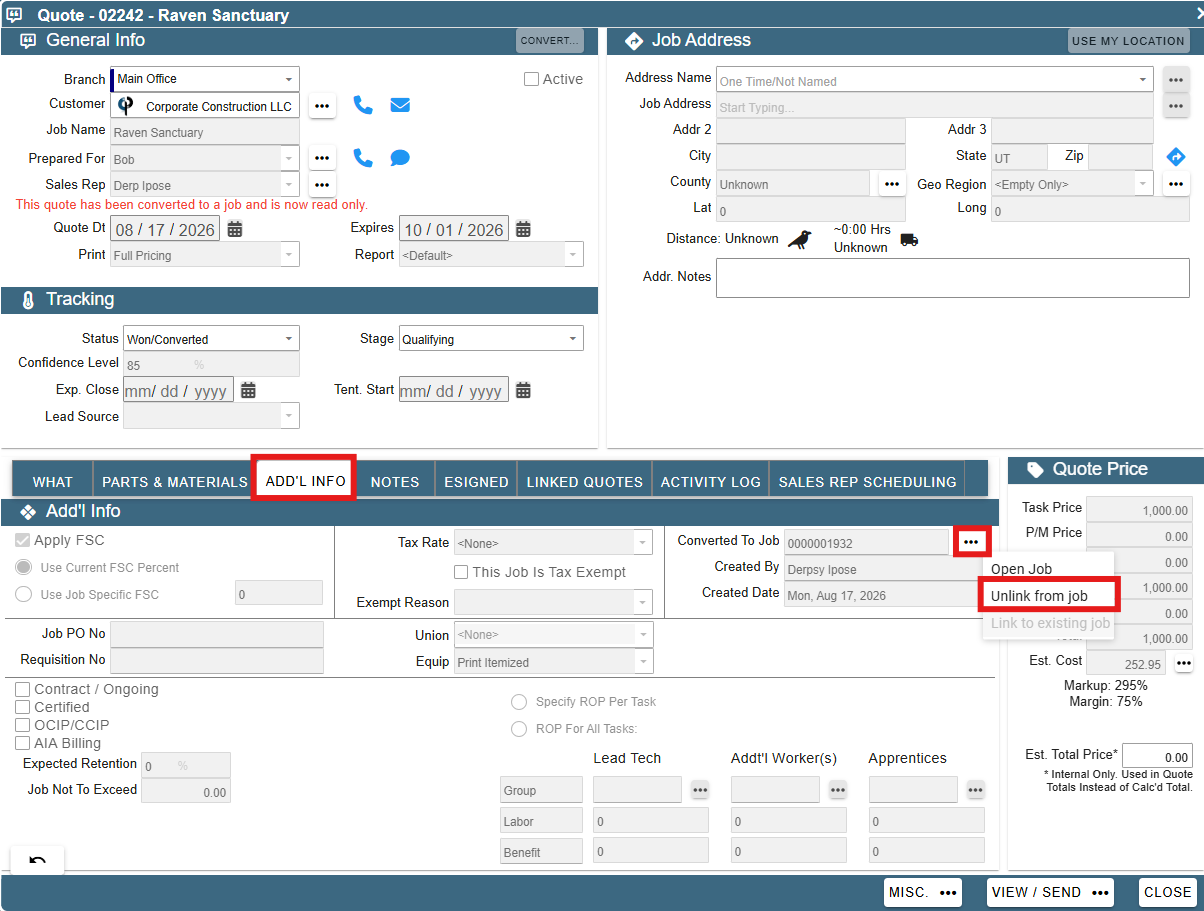Expand the Branch dropdown

pos(288,79)
